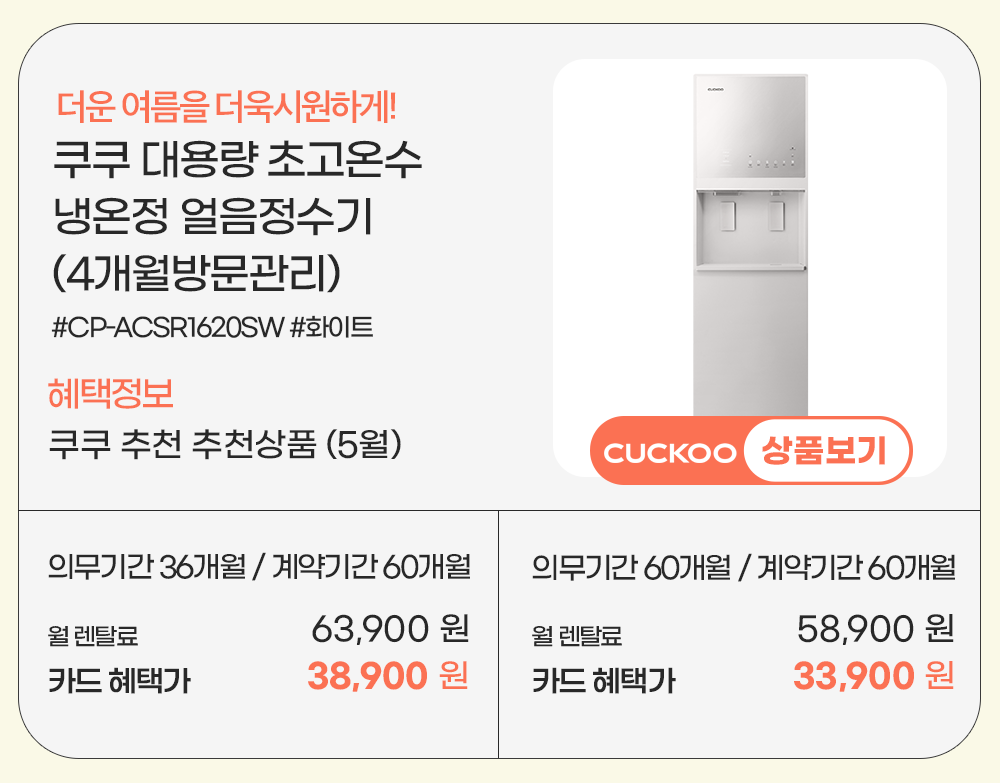Select the #CP-ACSR1620SW model hashtag
1000x783 pixels.
click(166, 327)
